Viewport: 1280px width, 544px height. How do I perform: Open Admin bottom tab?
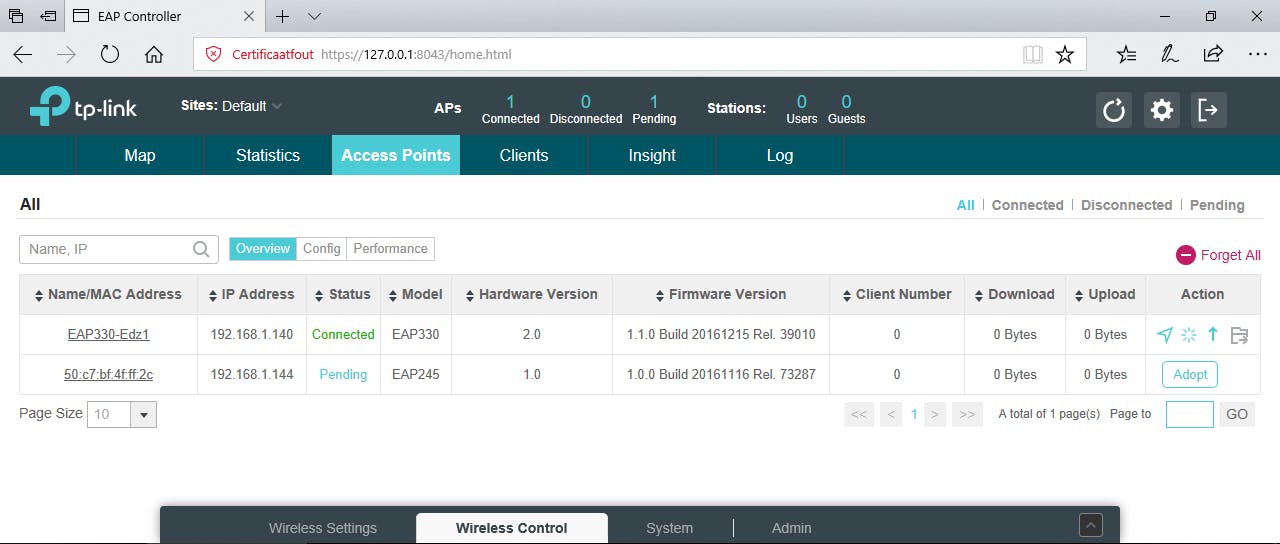tap(792, 528)
